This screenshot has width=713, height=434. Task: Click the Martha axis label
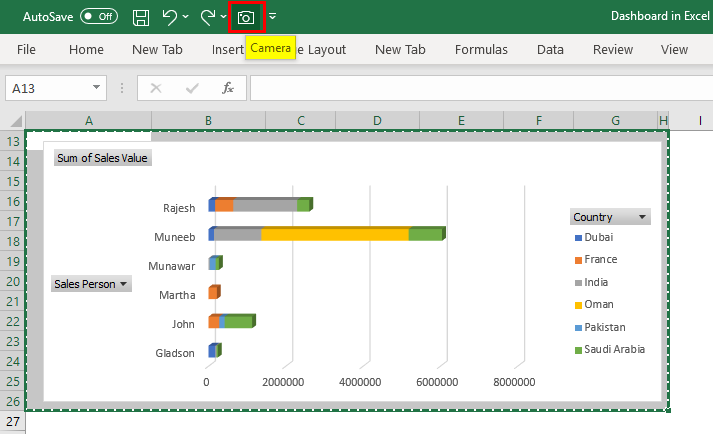coord(177,295)
